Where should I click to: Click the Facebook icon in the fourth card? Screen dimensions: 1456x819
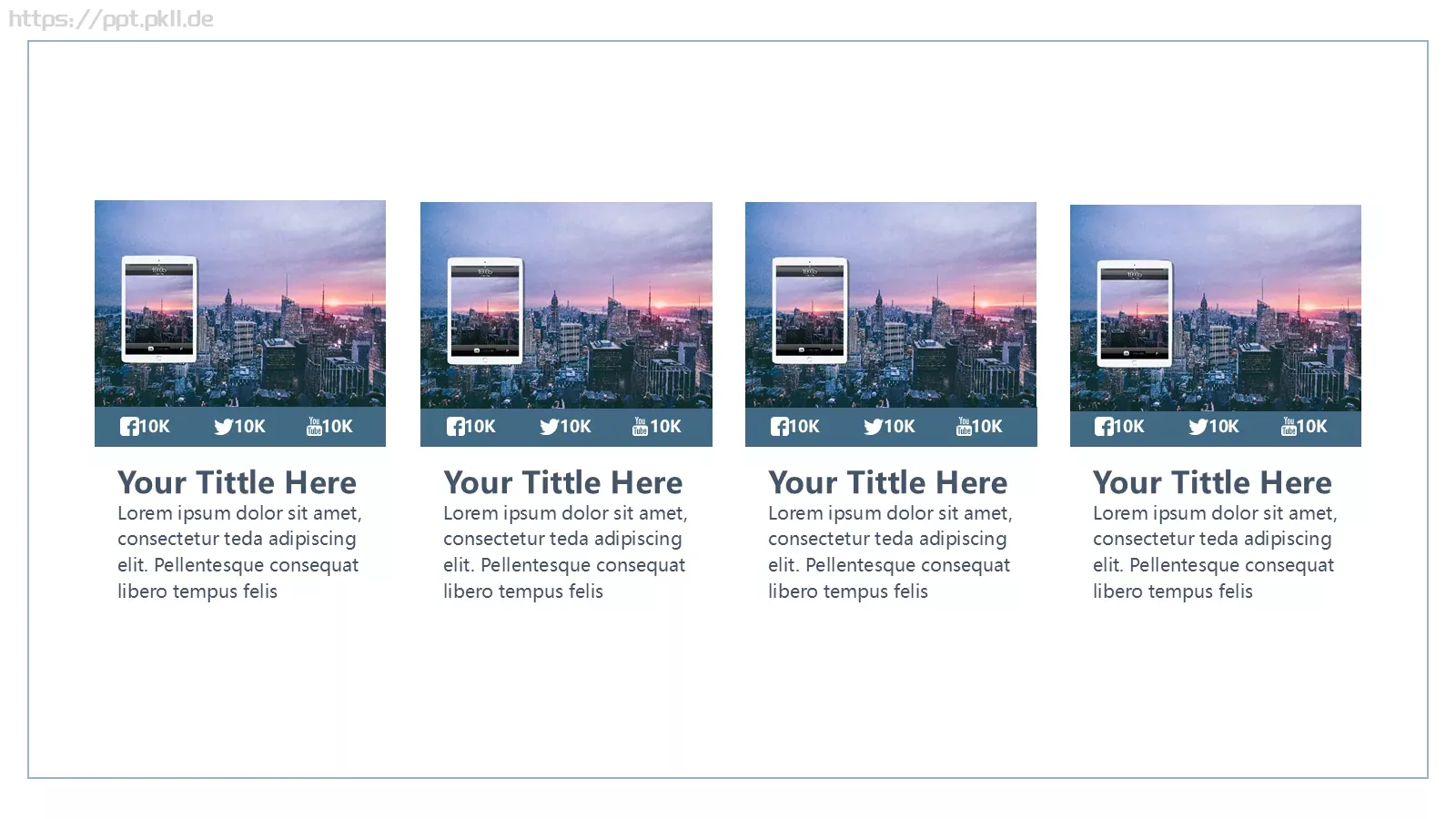click(1104, 427)
